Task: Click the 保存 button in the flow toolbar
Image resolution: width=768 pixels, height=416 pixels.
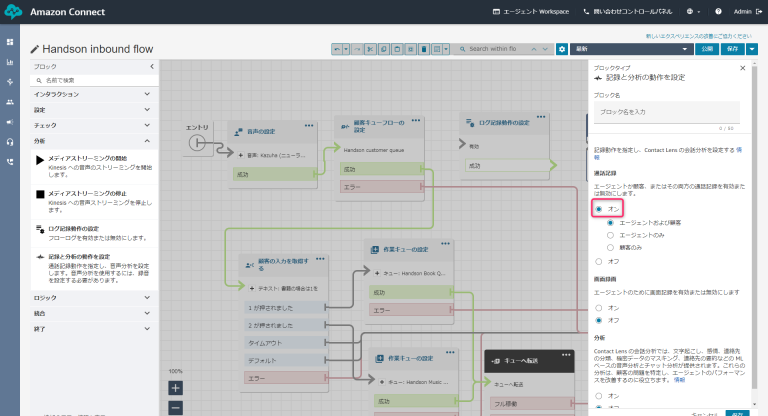Action: click(732, 48)
